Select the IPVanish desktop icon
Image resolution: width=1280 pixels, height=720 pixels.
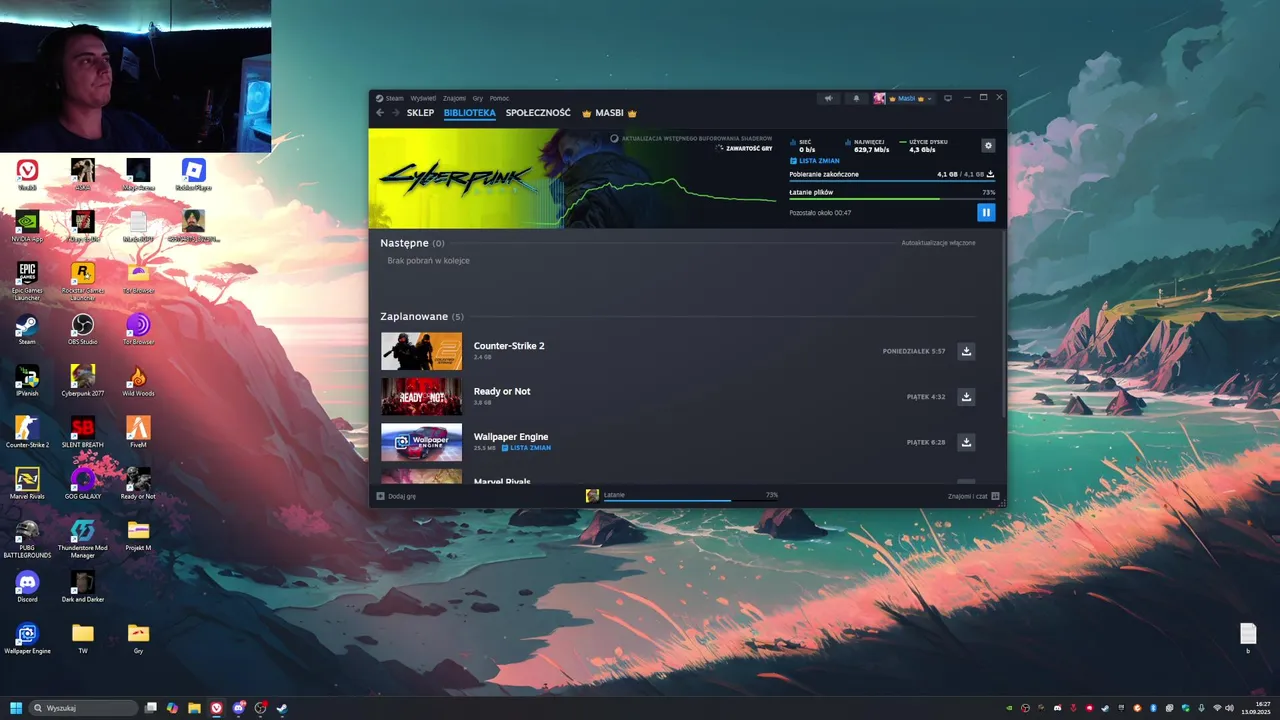coord(27,380)
